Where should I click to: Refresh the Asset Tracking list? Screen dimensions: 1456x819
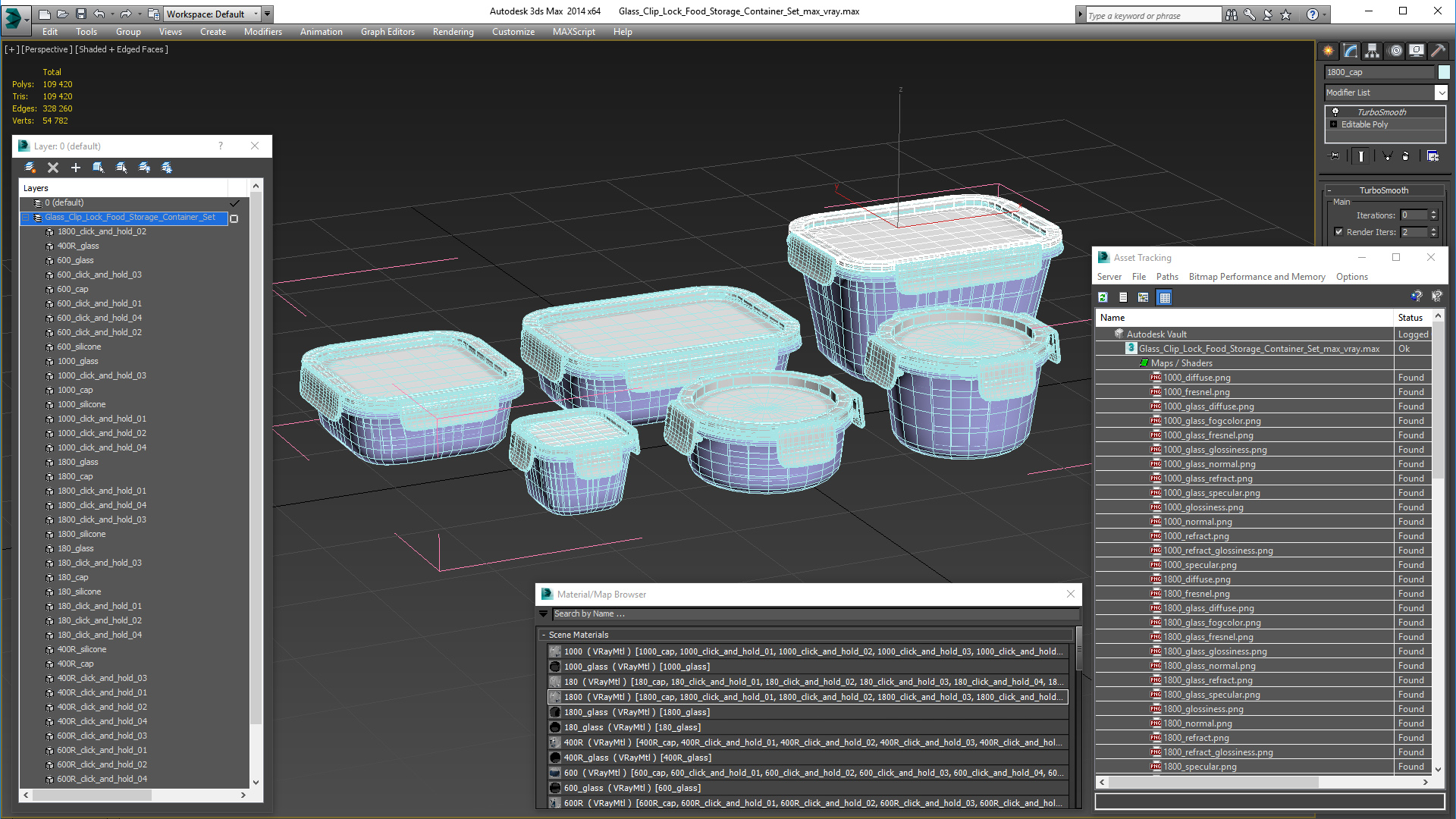pyautogui.click(x=1103, y=297)
